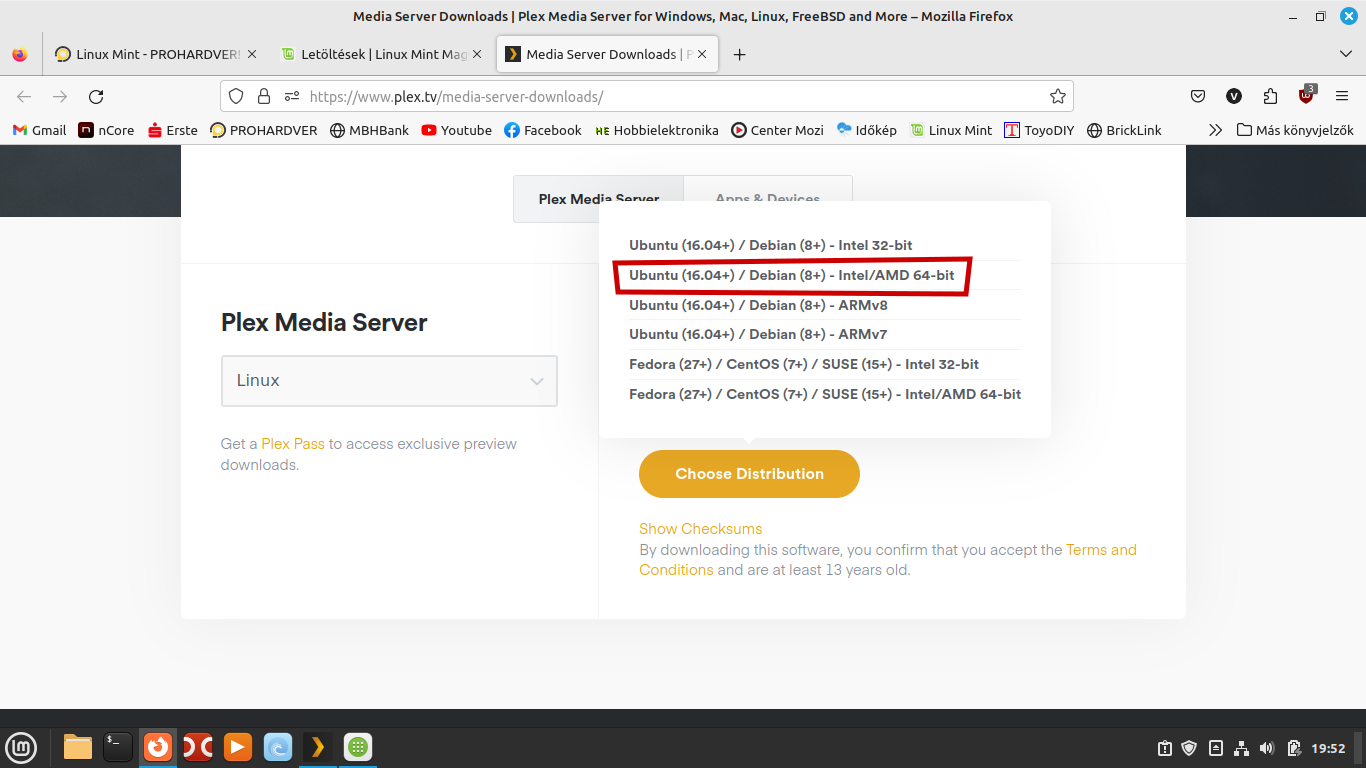Viewport: 1366px width, 768px height.
Task: Open the Pocket save icon
Action: click(x=1198, y=97)
